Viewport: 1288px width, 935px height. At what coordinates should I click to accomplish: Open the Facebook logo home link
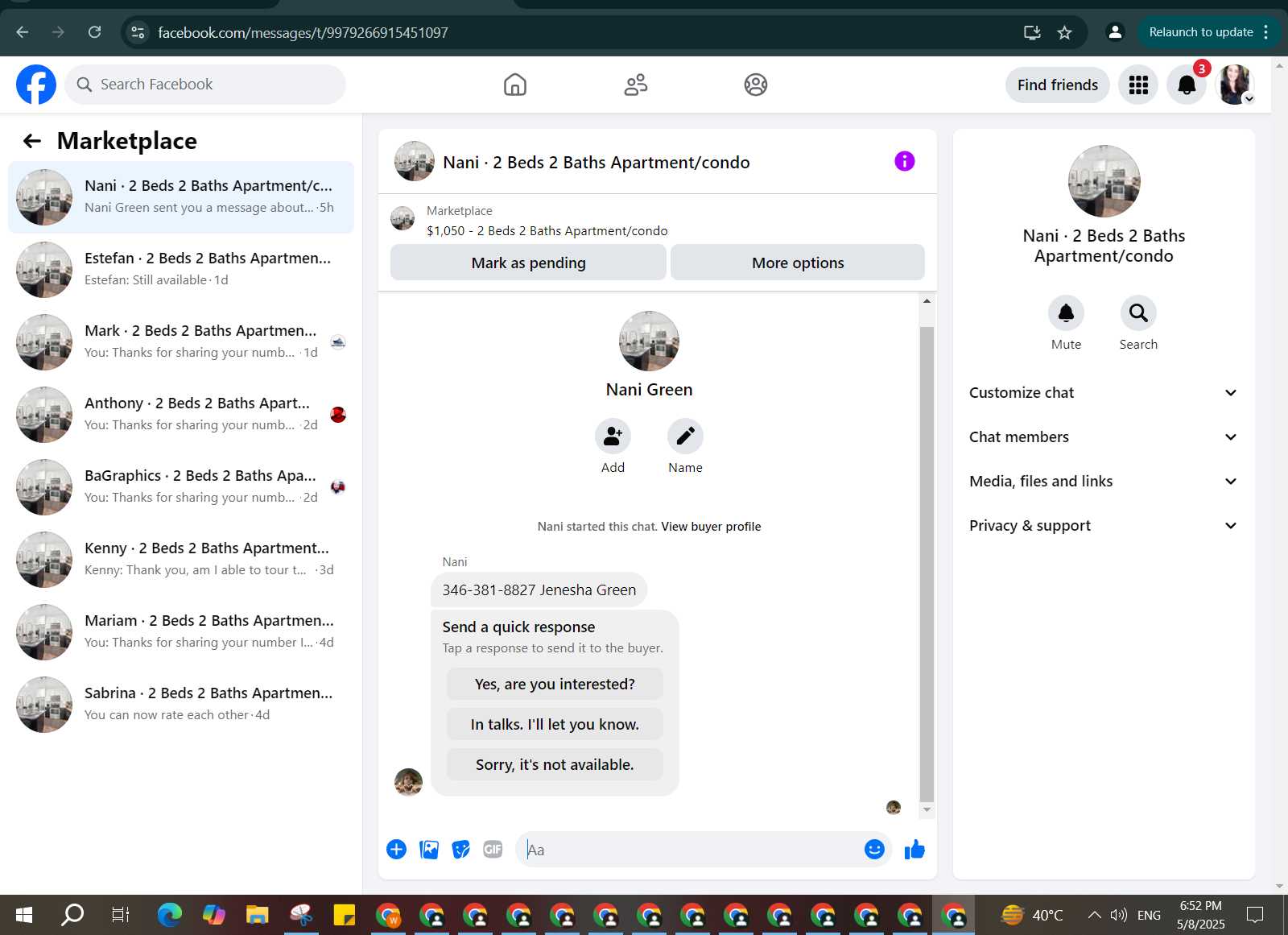click(x=36, y=85)
